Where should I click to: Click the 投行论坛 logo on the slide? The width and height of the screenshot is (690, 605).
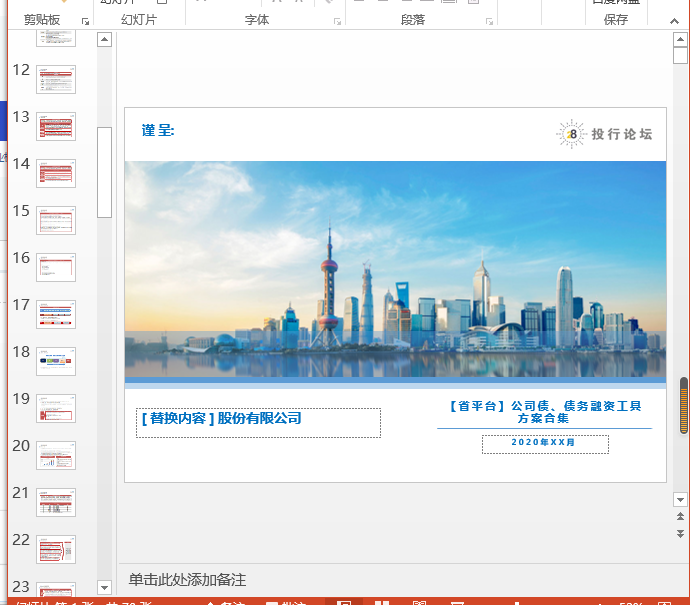click(x=604, y=134)
